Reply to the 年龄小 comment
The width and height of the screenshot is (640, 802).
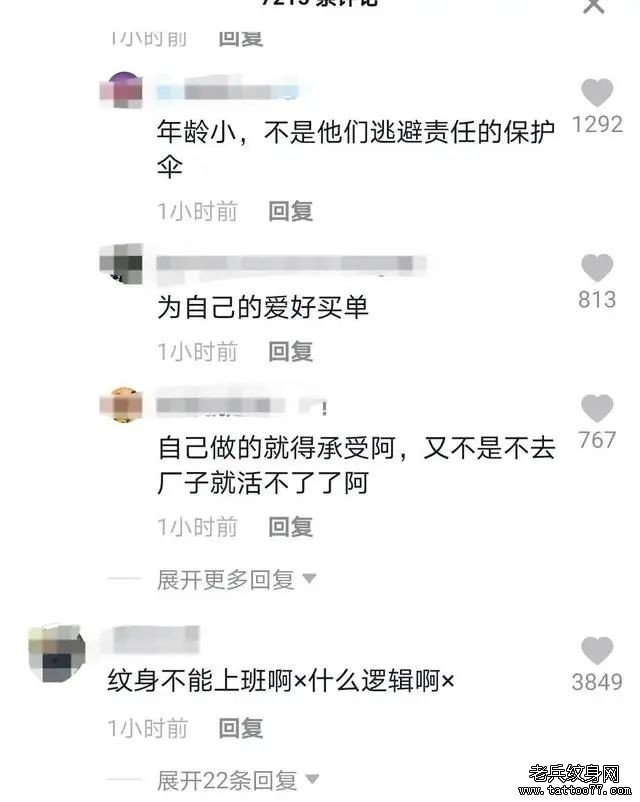click(x=291, y=211)
